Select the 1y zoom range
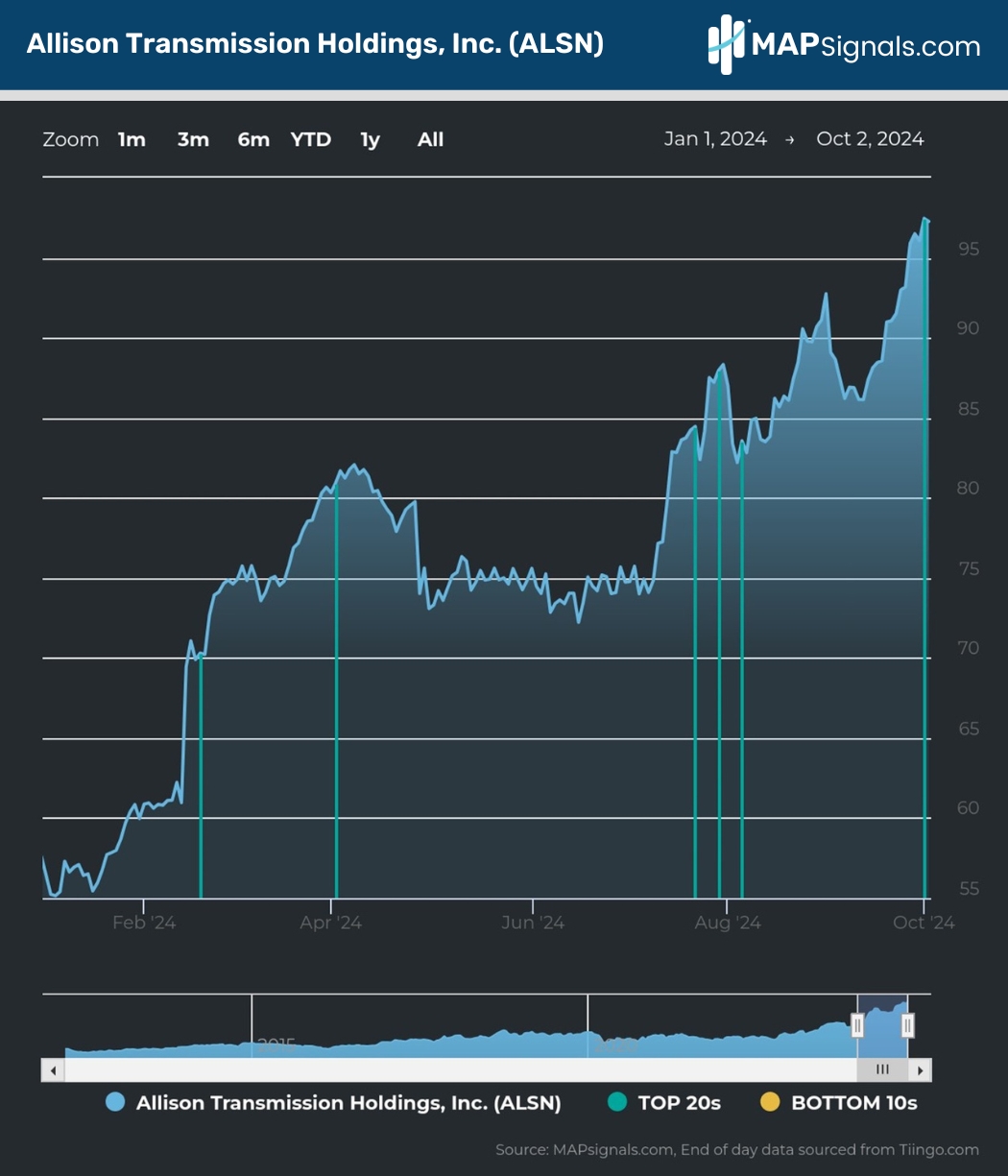 pyautogui.click(x=371, y=140)
